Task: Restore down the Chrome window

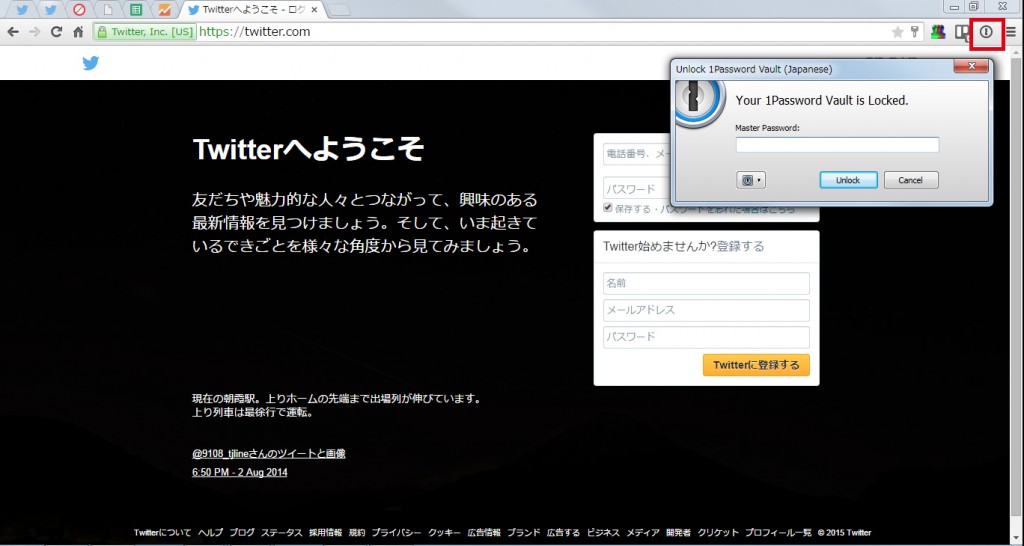Action: (x=974, y=7)
